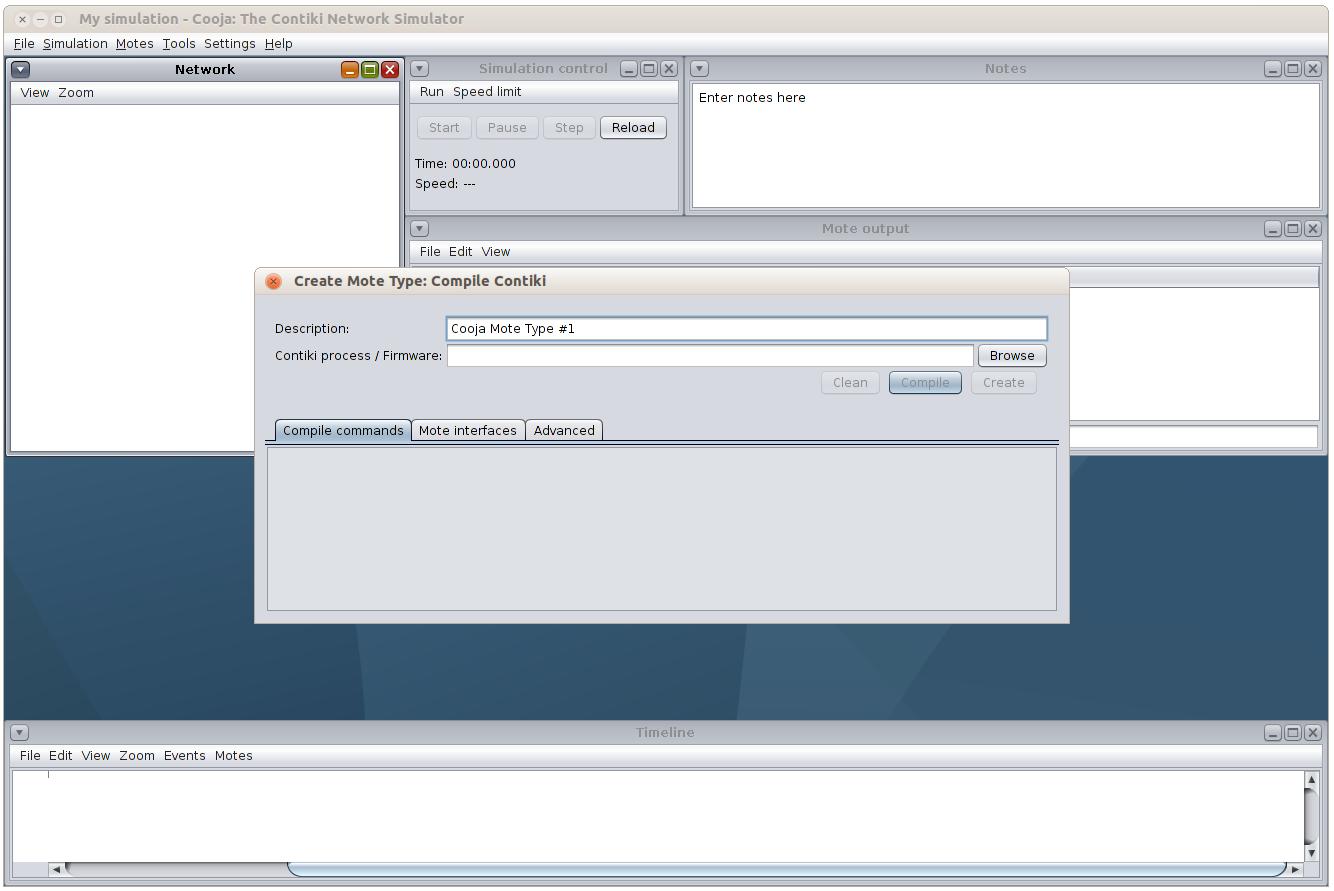
Task: Minimize the Timeline panel
Action: click(1273, 733)
